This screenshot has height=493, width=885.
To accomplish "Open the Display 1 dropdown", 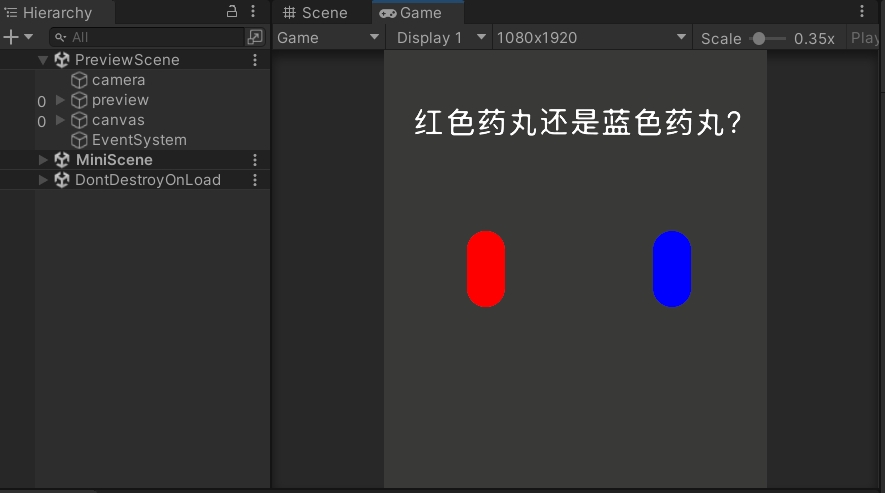I will [x=441, y=38].
